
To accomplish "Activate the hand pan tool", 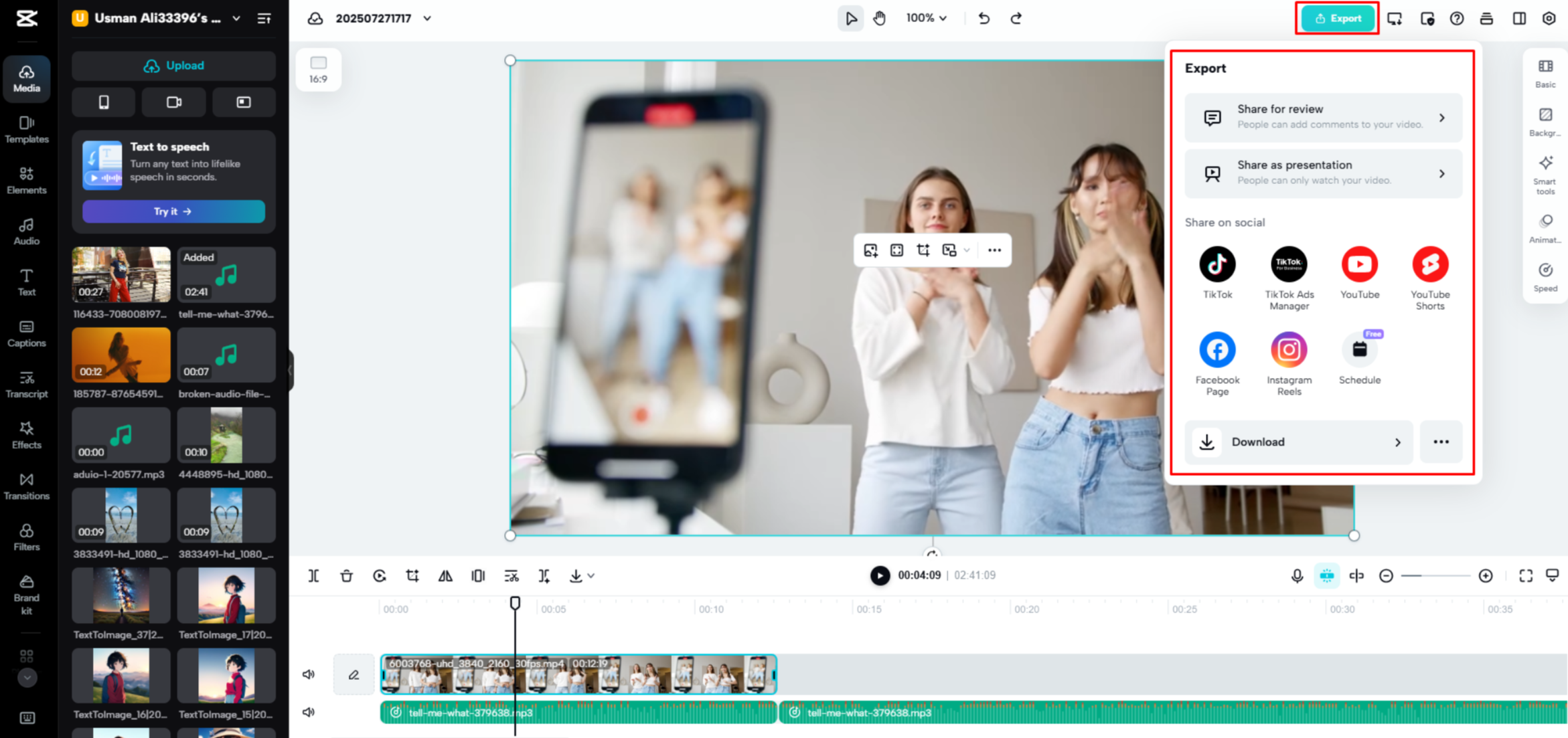I will [x=879, y=18].
